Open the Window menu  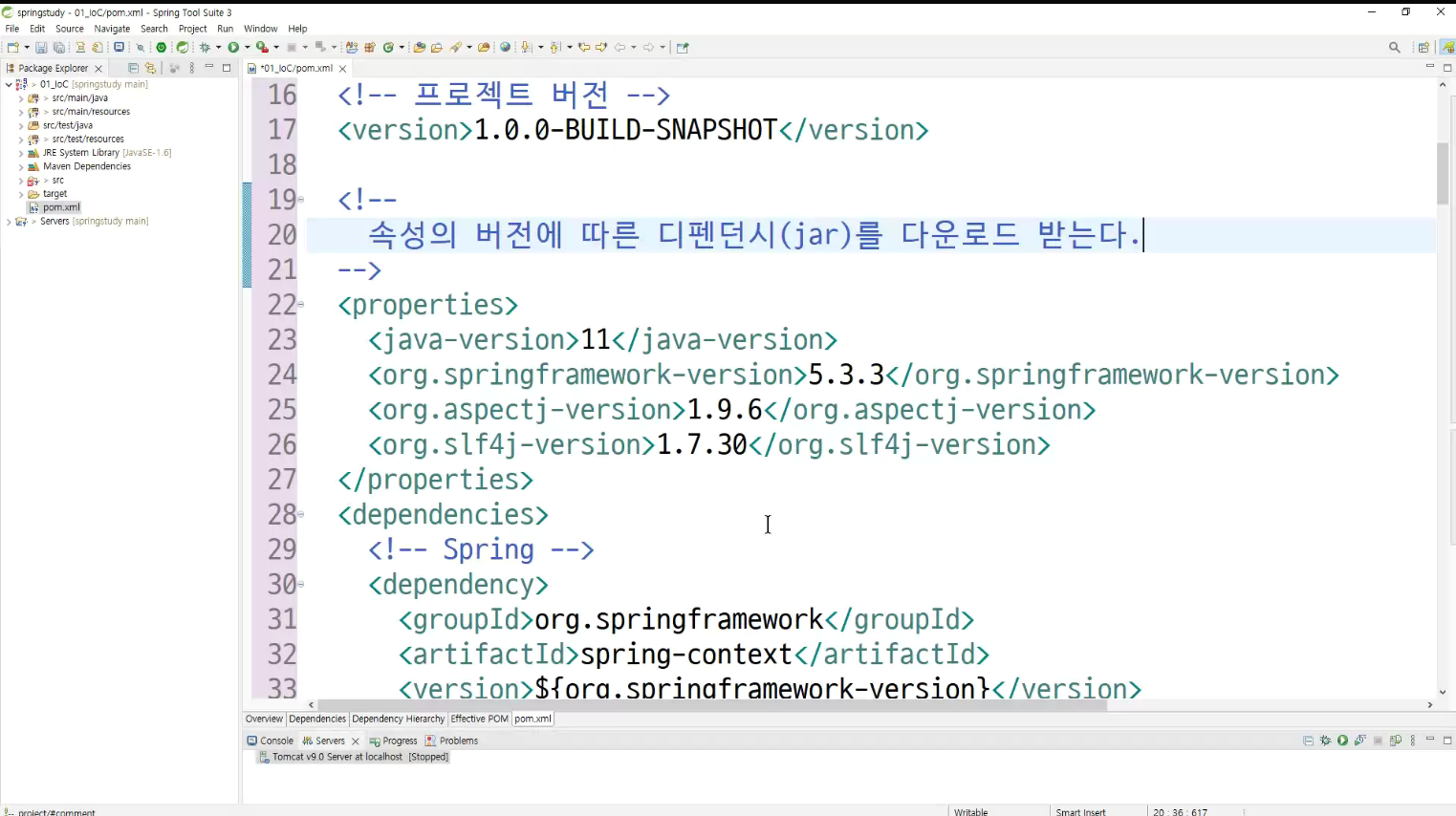pyautogui.click(x=261, y=29)
